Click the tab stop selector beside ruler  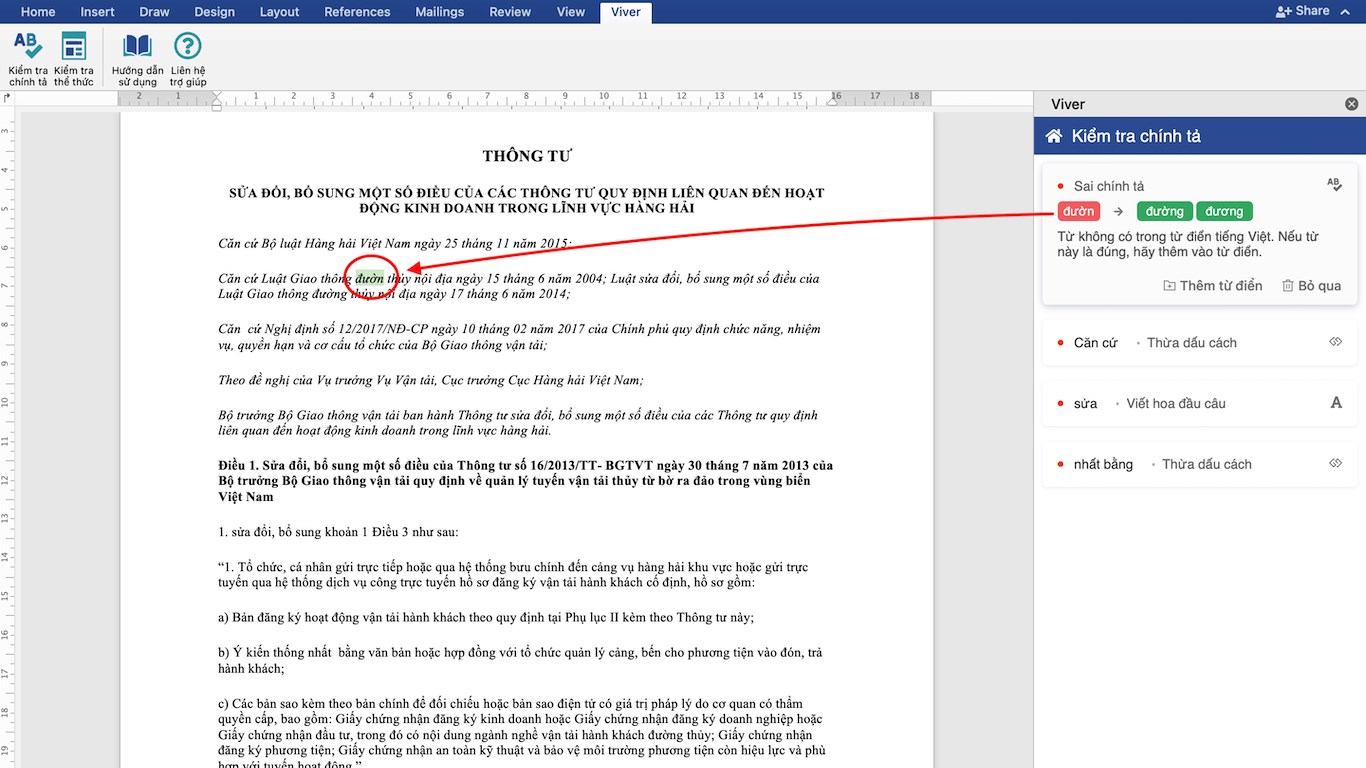(8, 98)
